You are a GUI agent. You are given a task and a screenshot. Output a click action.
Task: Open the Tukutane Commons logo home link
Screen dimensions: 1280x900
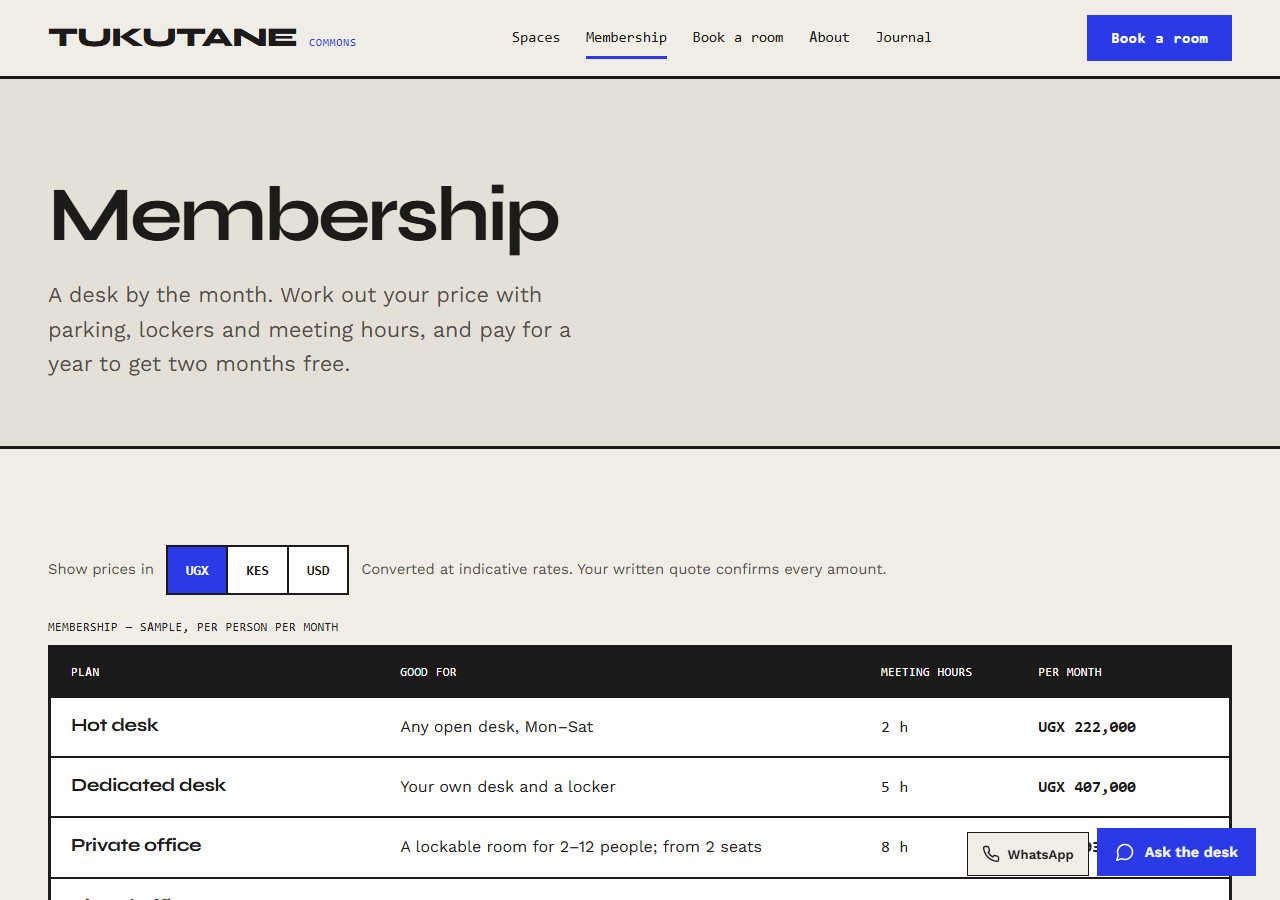pyautogui.click(x=202, y=38)
